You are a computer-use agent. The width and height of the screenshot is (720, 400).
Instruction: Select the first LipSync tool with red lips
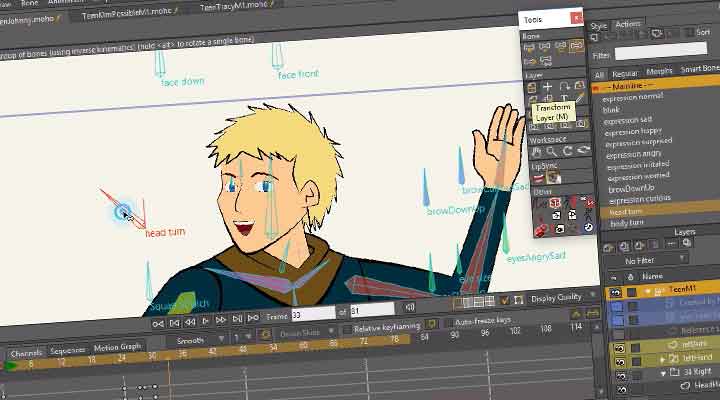coord(538,178)
